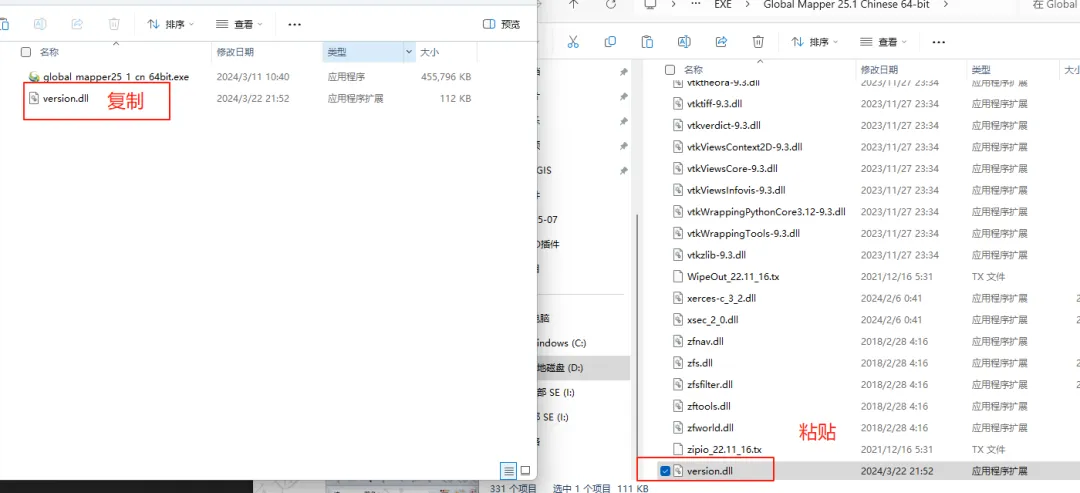Click the Delete trash icon in Global Mapper window
1080x493 pixels.
(x=758, y=42)
